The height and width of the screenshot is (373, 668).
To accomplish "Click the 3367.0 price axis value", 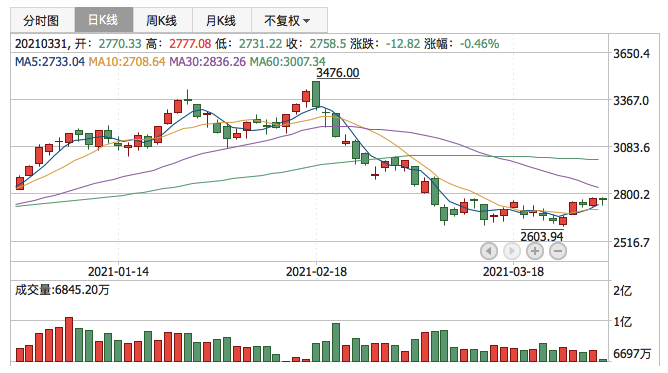I will pos(631,101).
